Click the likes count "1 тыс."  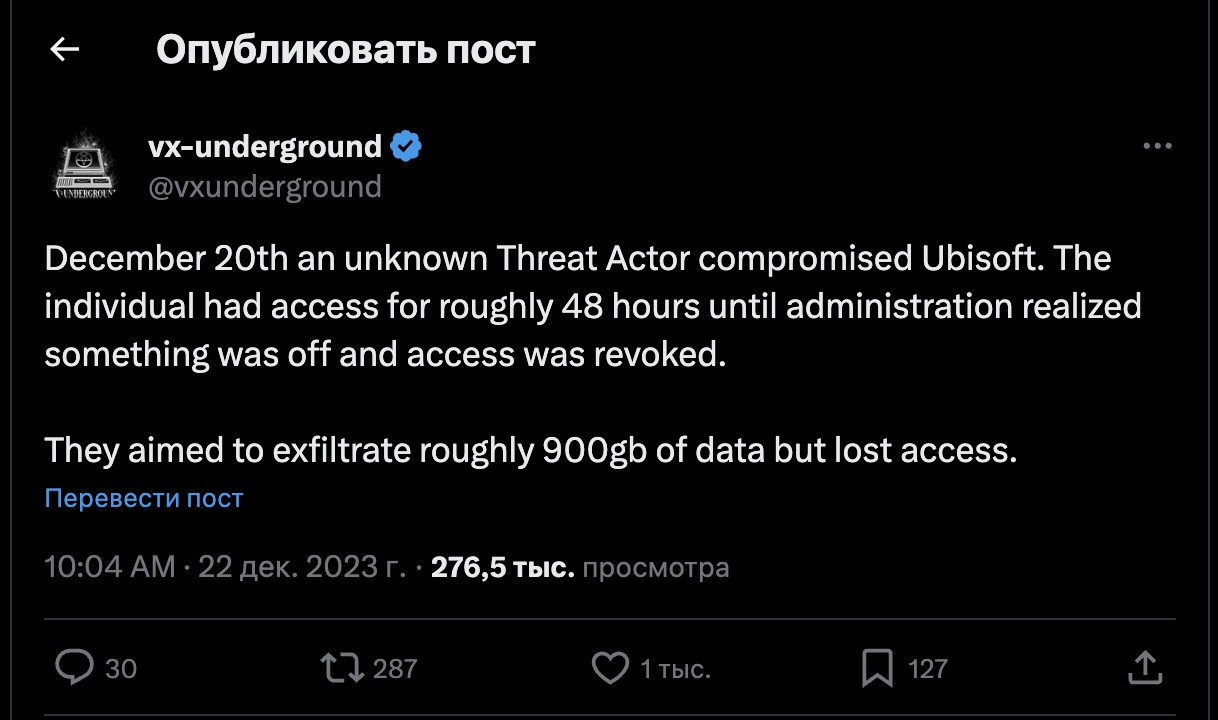pyautogui.click(x=675, y=668)
